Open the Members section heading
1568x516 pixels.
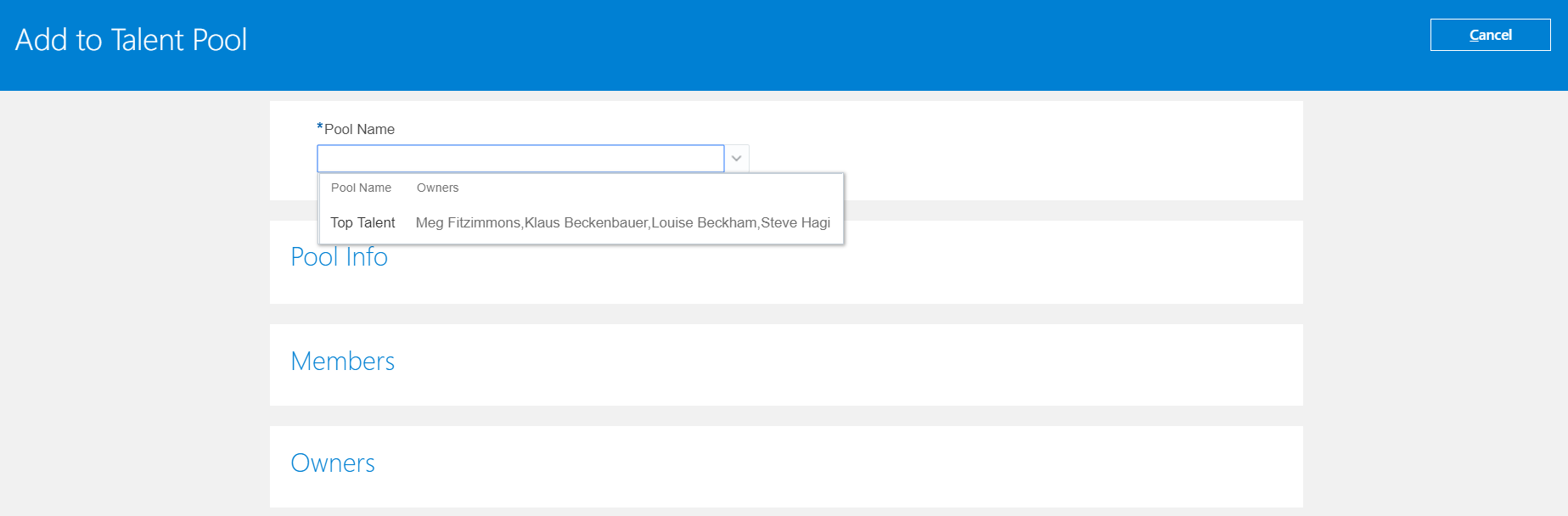point(342,362)
